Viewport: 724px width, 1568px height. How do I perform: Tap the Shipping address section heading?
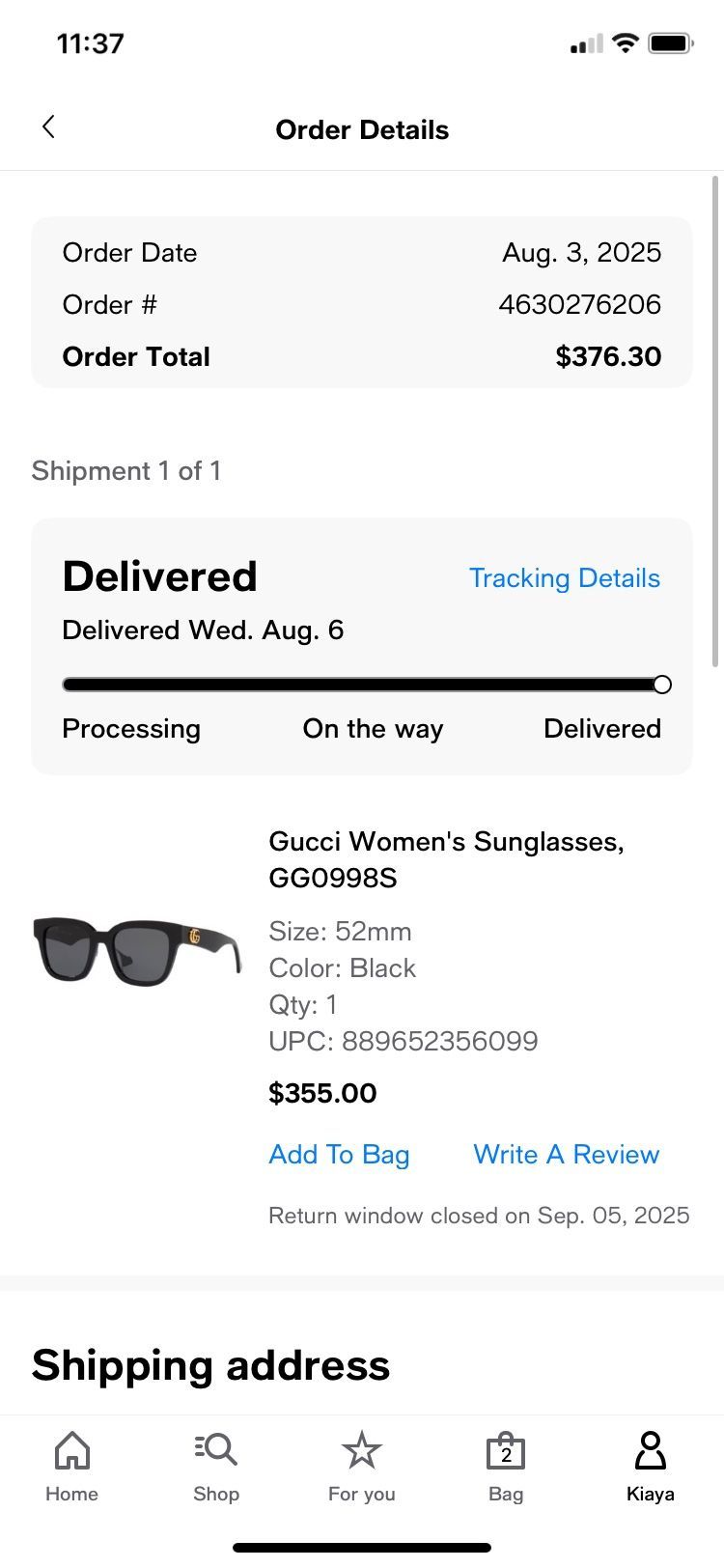point(210,1365)
